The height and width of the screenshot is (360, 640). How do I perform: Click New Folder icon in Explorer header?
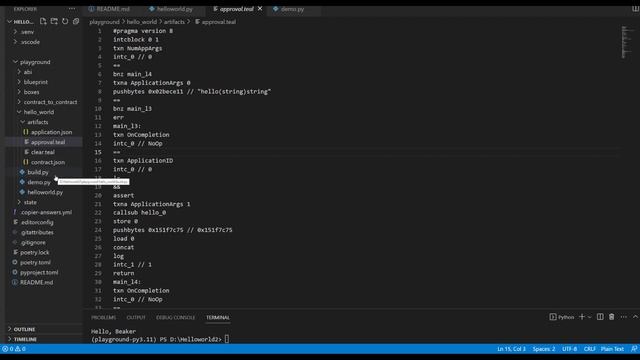(x=54, y=21)
